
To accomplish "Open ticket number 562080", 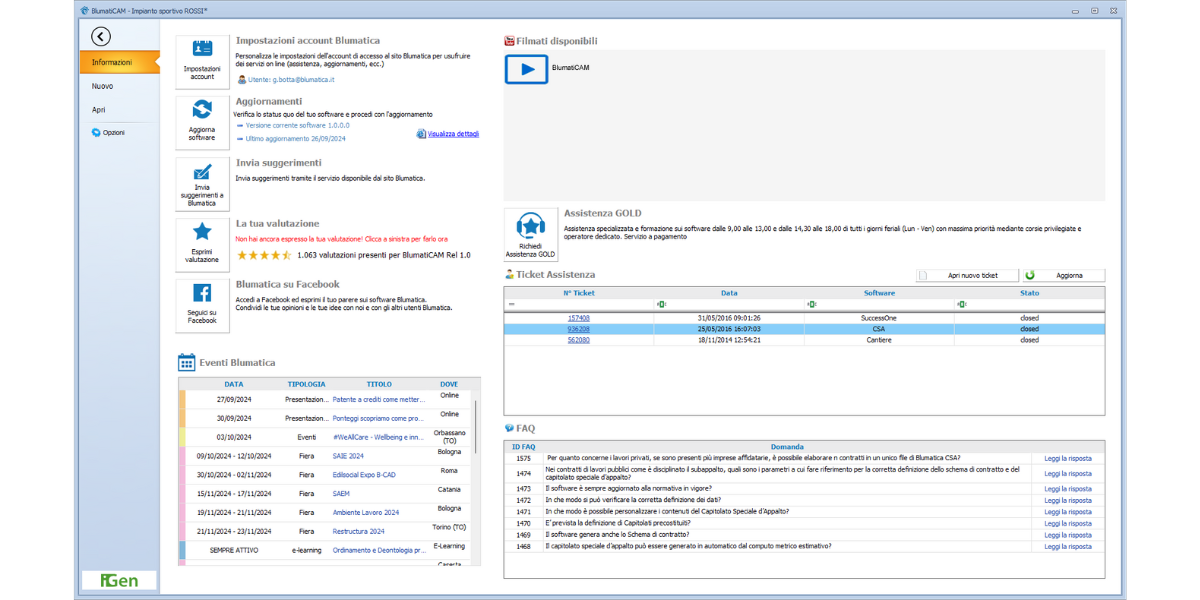I will tap(579, 340).
